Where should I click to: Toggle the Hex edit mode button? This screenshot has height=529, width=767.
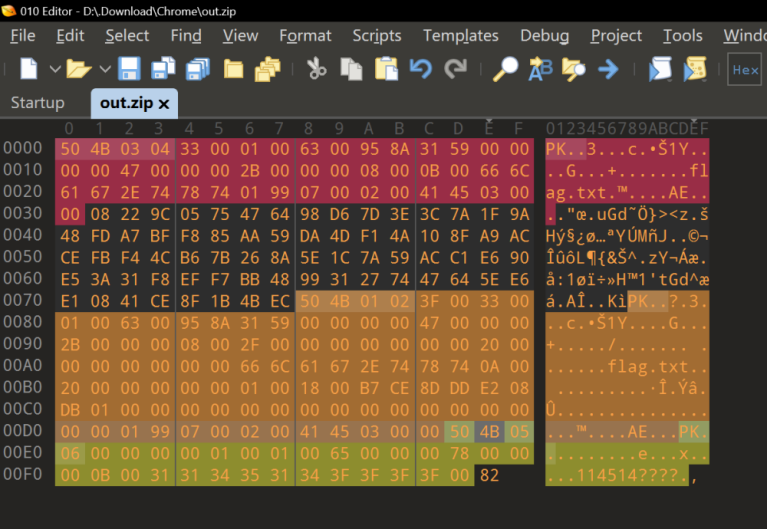pyautogui.click(x=745, y=70)
